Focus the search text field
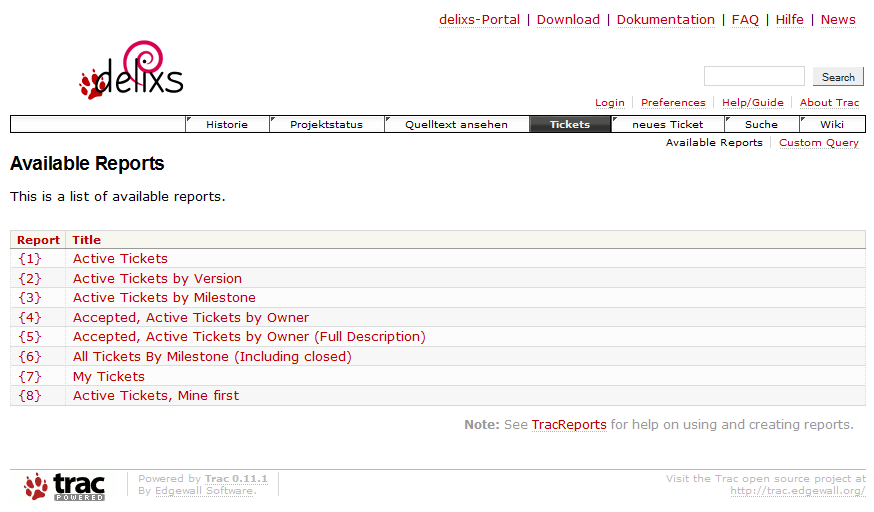 point(753,77)
